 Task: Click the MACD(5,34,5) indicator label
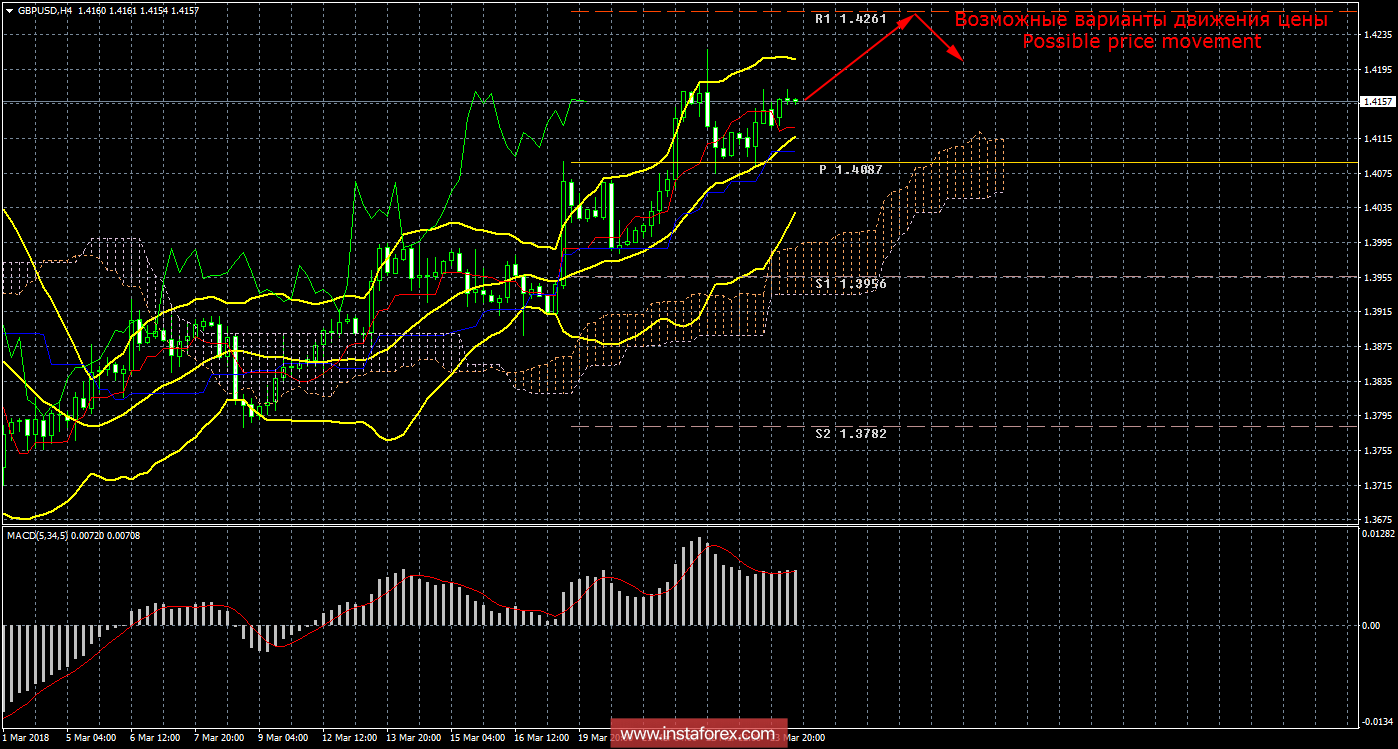75,536
